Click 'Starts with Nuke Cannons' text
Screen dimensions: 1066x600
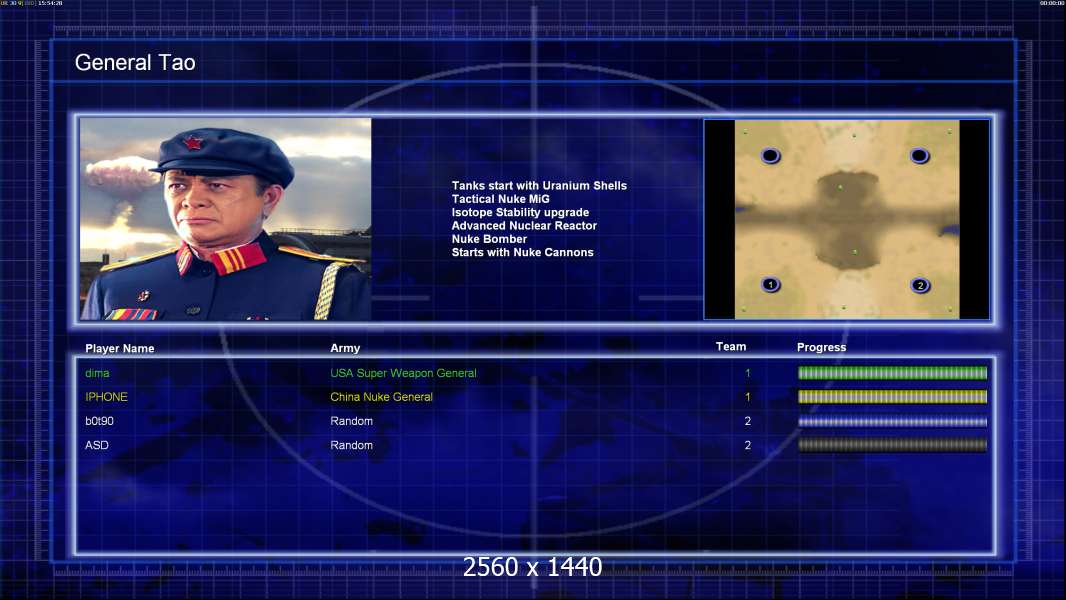pos(522,252)
